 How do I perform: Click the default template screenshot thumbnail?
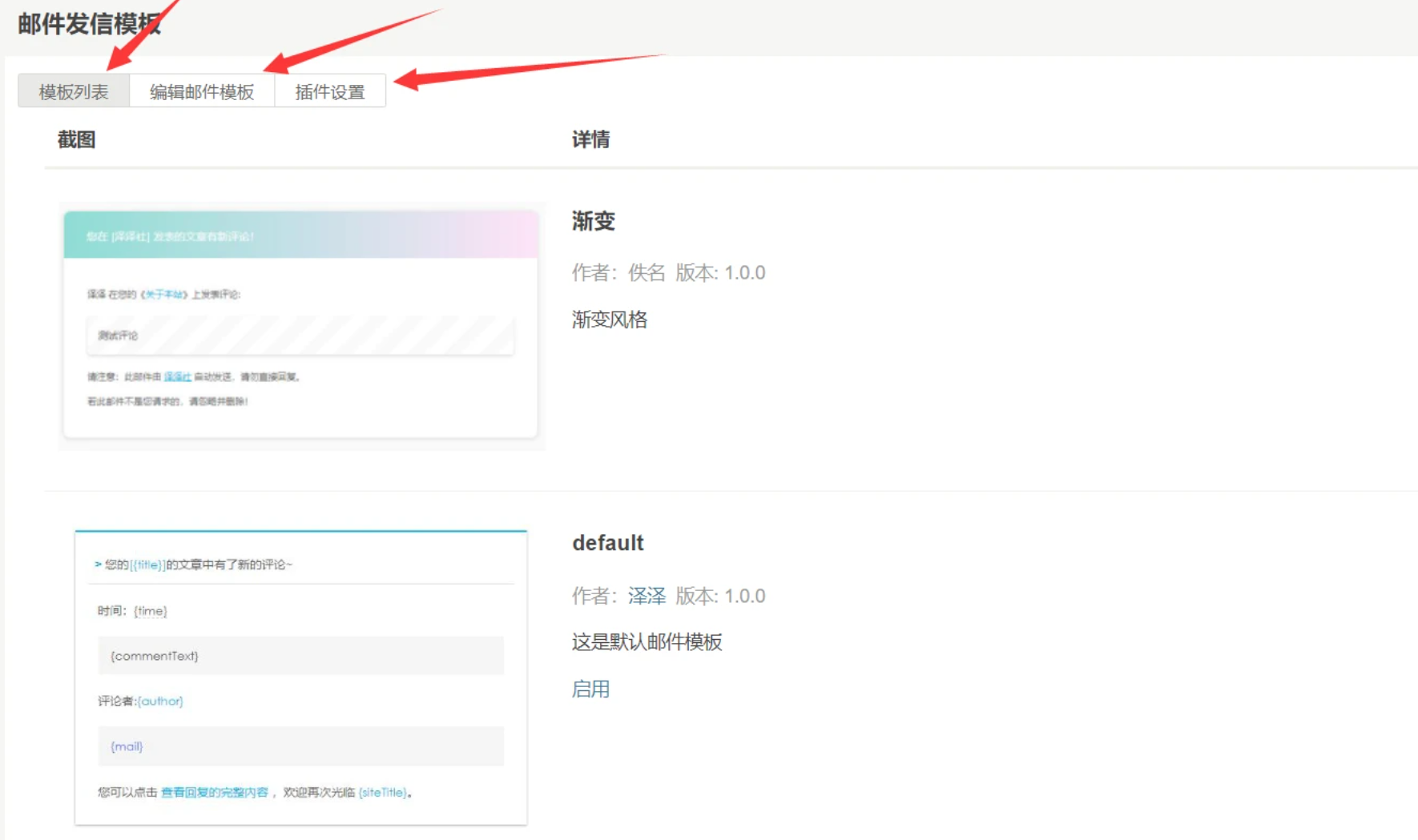tap(300, 677)
